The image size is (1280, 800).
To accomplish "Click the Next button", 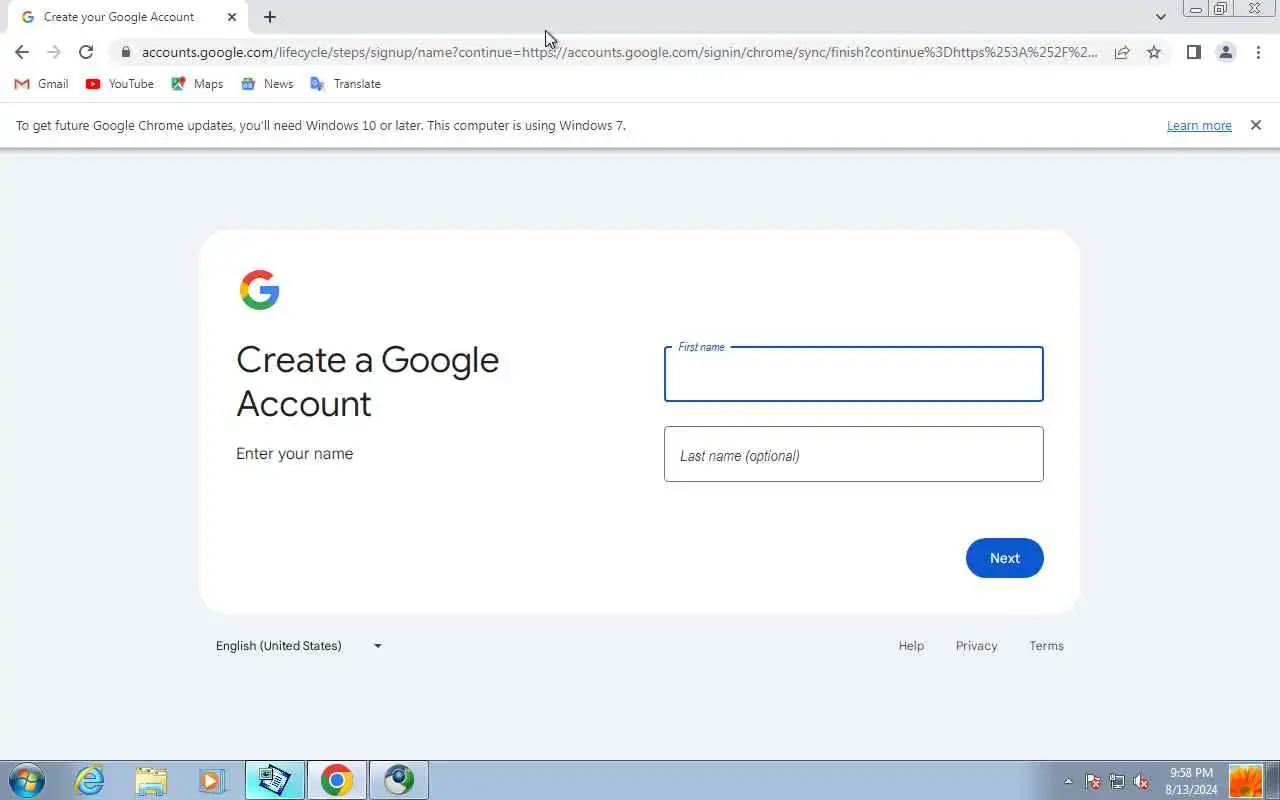I will pyautogui.click(x=1005, y=558).
